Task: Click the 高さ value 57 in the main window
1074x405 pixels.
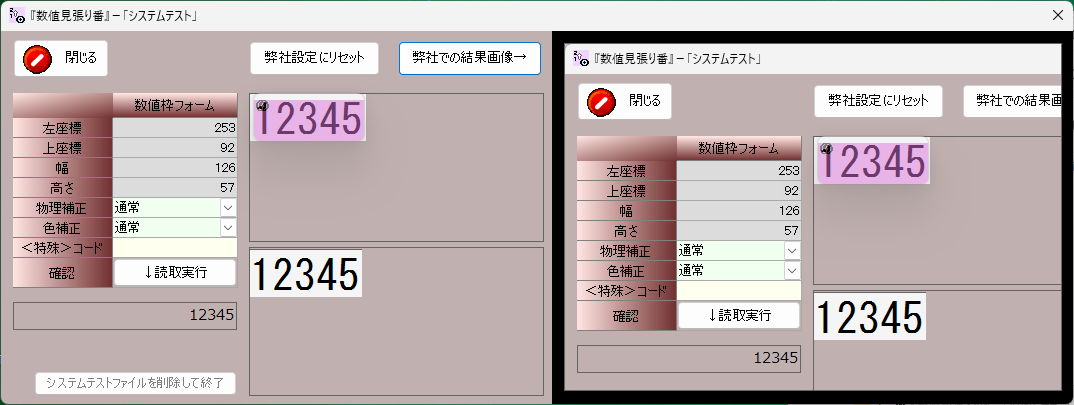Action: click(175, 187)
